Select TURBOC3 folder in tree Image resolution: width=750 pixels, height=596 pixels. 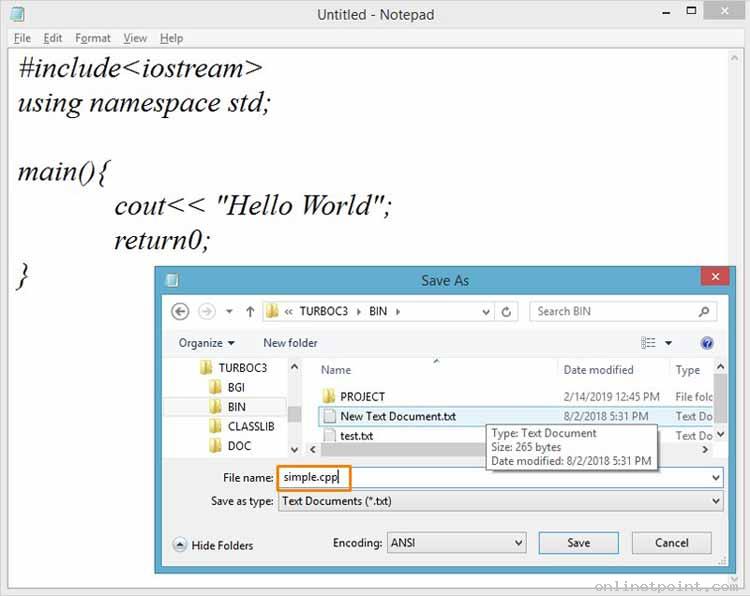point(233,367)
